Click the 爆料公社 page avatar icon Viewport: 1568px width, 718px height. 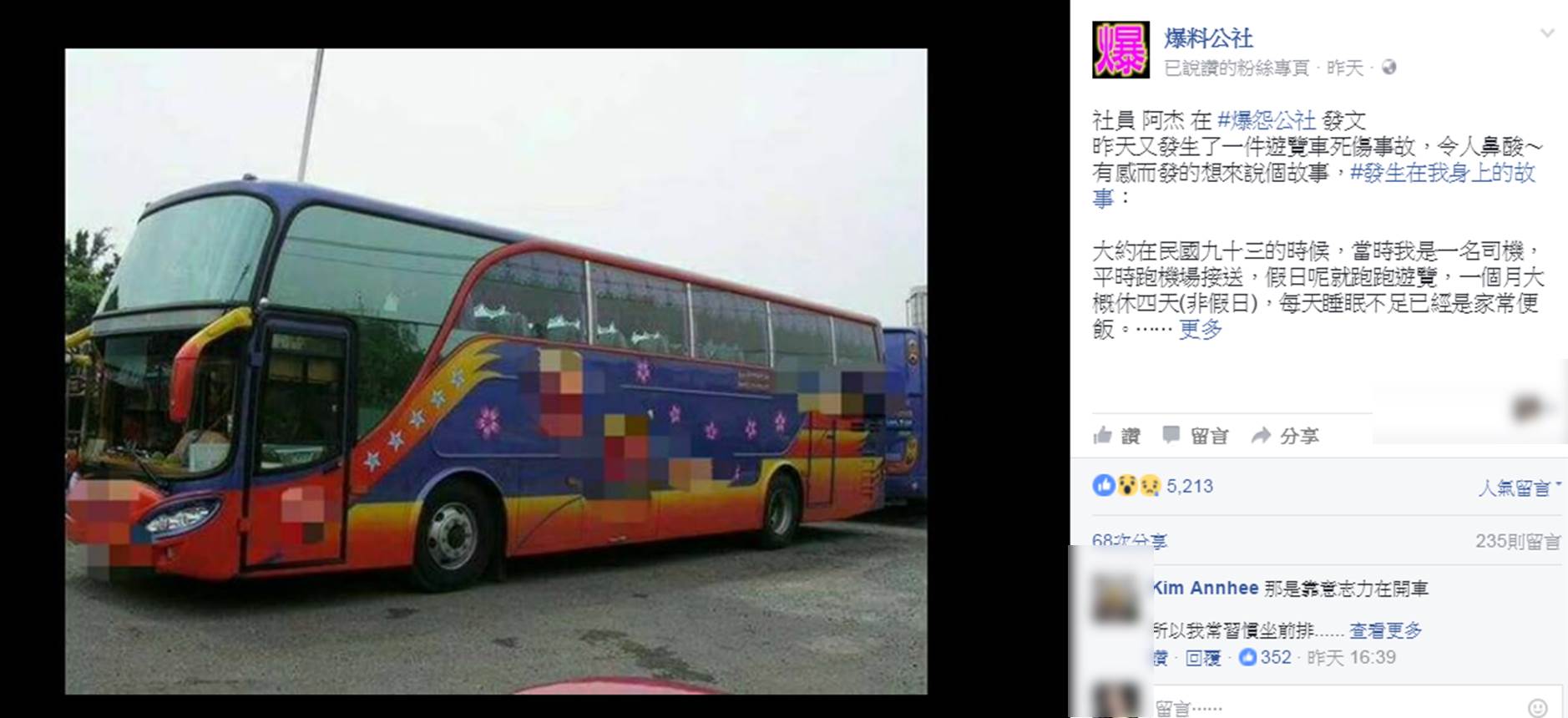(x=1120, y=50)
